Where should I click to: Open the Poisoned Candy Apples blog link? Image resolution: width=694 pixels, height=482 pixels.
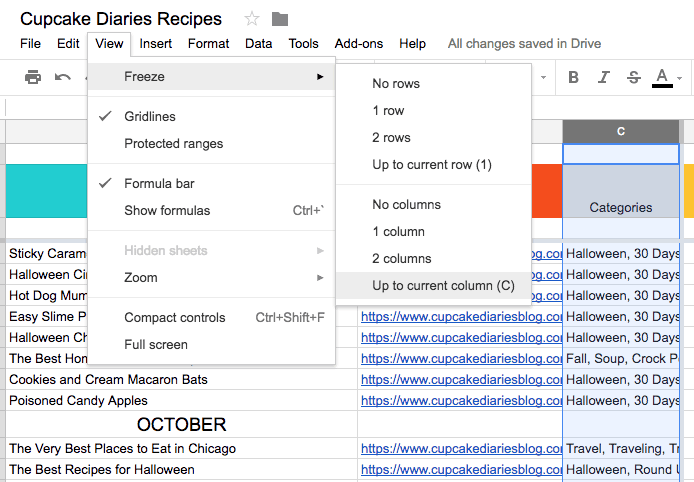click(x=461, y=401)
